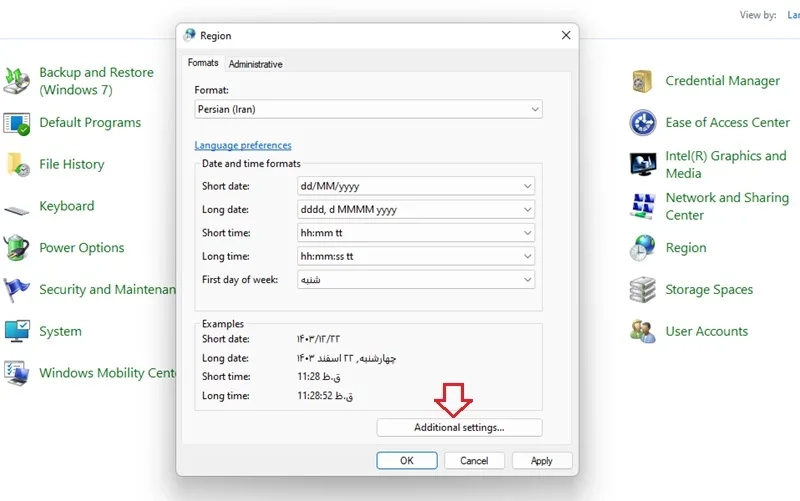
Task: Open User Accounts people icon
Action: point(643,332)
